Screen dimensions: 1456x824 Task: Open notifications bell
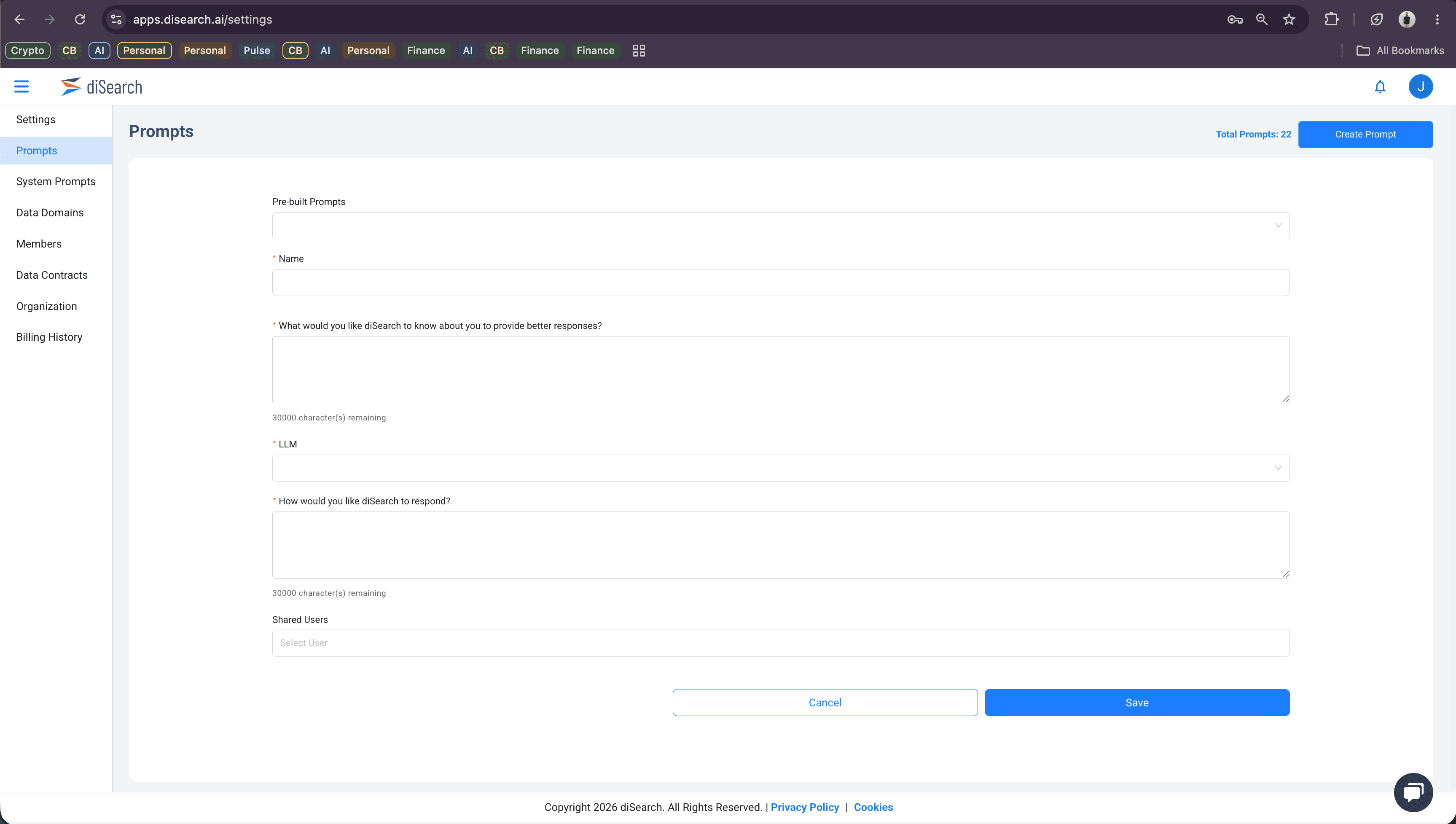click(x=1380, y=86)
